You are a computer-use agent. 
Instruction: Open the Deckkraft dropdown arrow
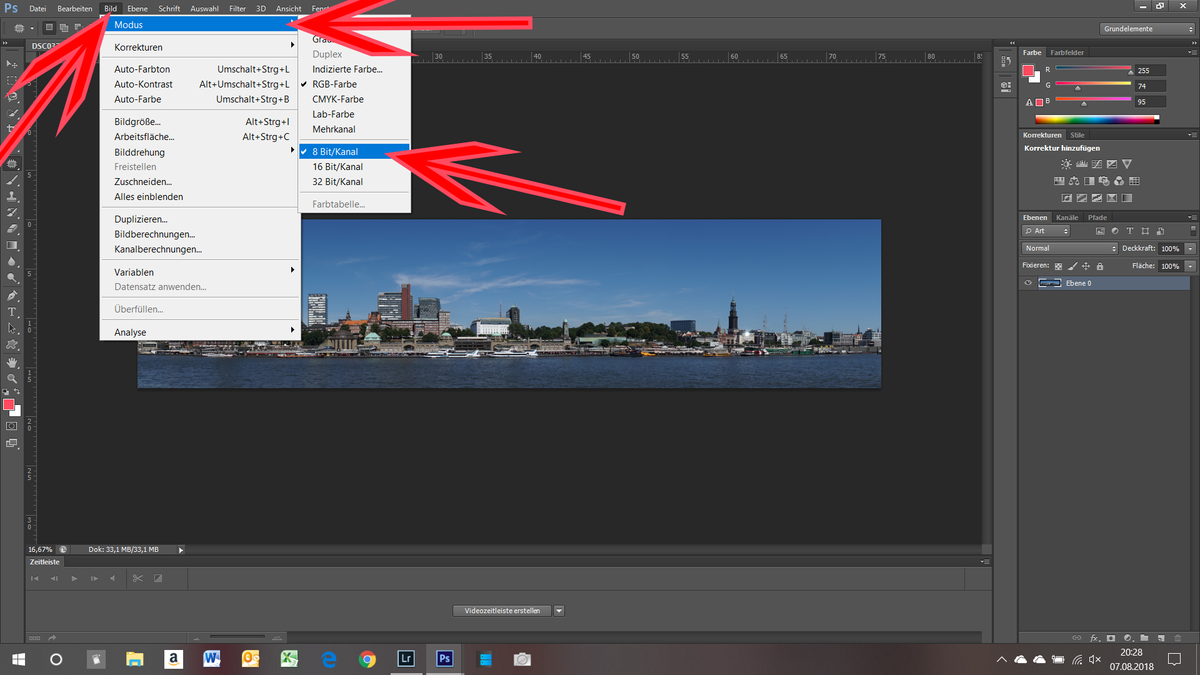pos(1191,247)
